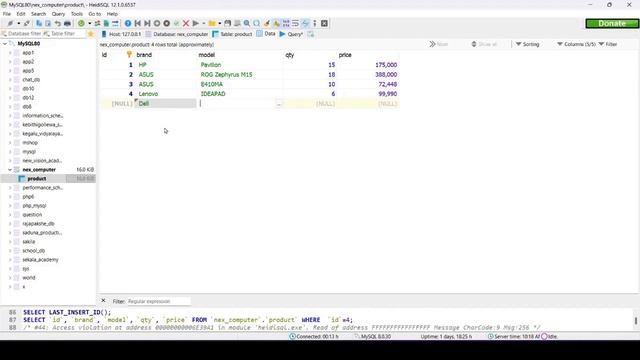Click the exit application toolbar icon
Viewport: 640px width, 360px height.
coord(324,23)
